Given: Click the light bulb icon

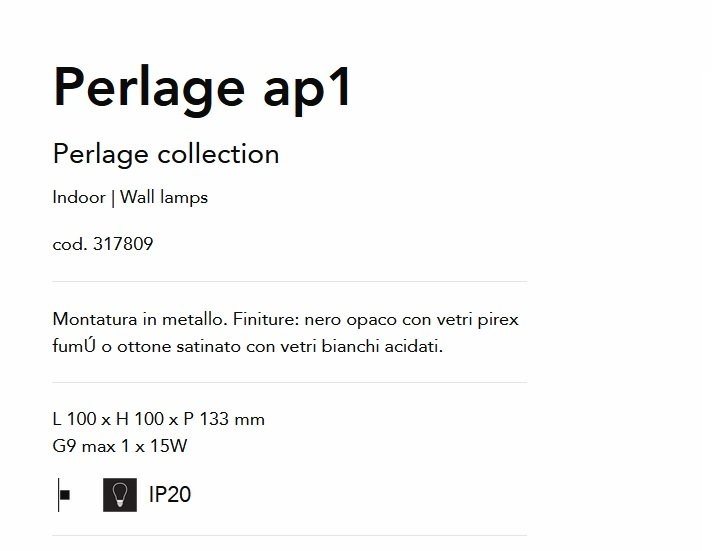Looking at the screenshot, I should coord(120,495).
